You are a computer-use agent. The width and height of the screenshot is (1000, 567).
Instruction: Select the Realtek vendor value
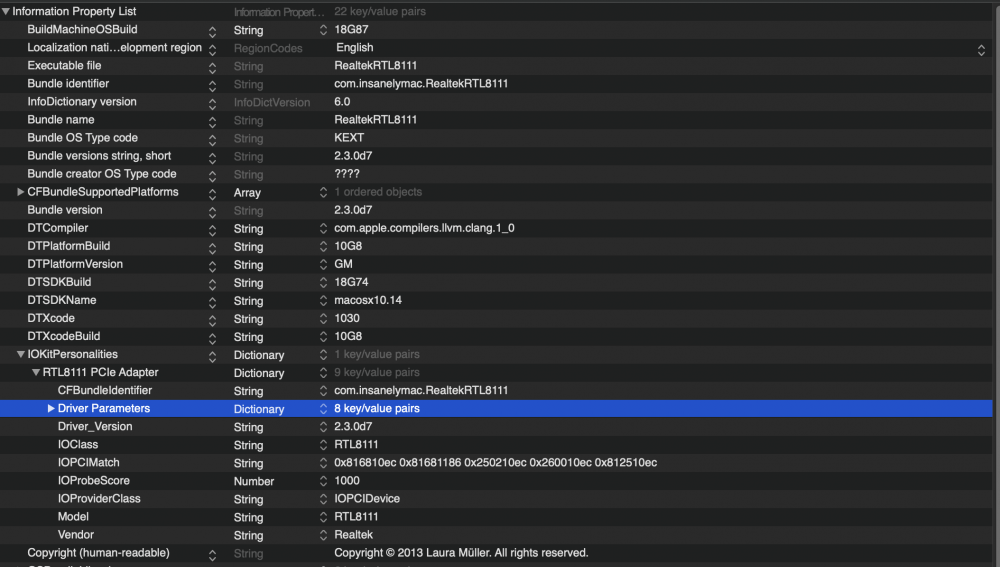coord(353,535)
